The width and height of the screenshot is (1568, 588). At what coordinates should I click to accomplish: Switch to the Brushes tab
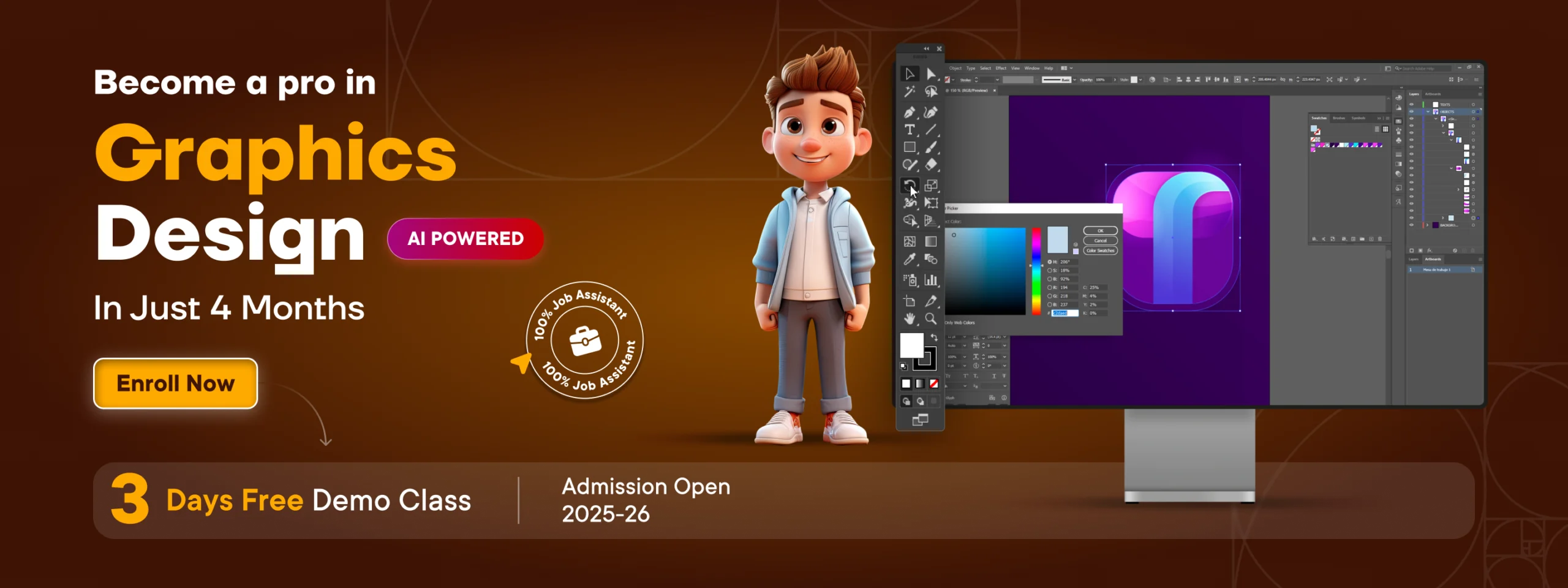1340,118
